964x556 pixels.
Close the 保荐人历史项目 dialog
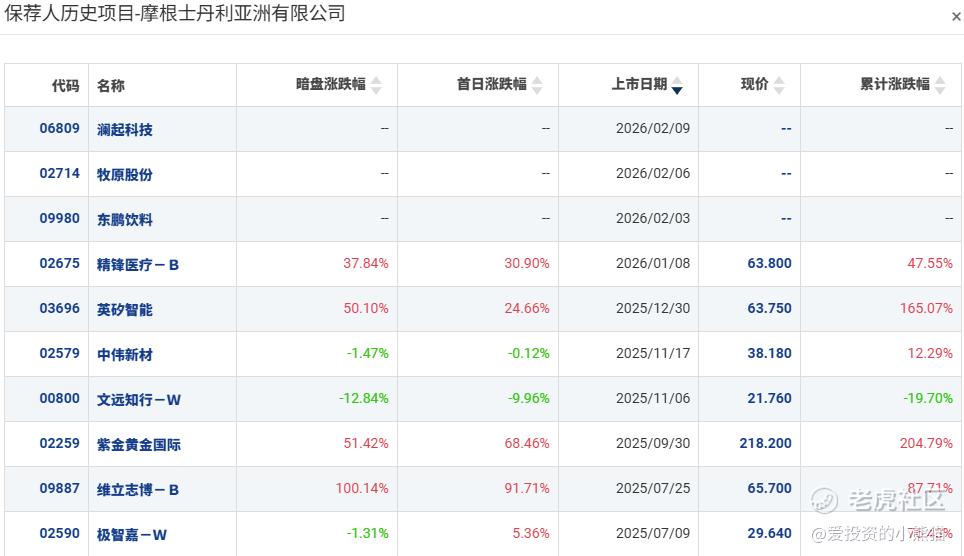(x=956, y=17)
